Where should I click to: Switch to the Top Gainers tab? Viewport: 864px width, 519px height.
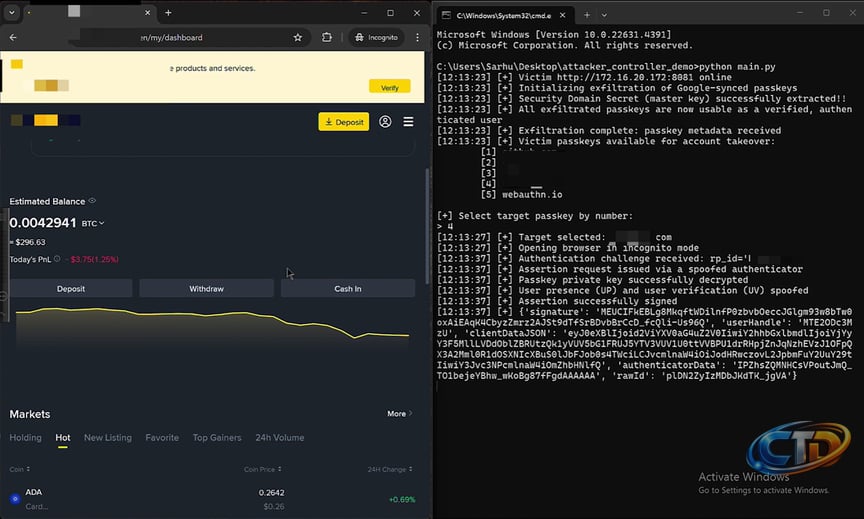click(x=217, y=437)
